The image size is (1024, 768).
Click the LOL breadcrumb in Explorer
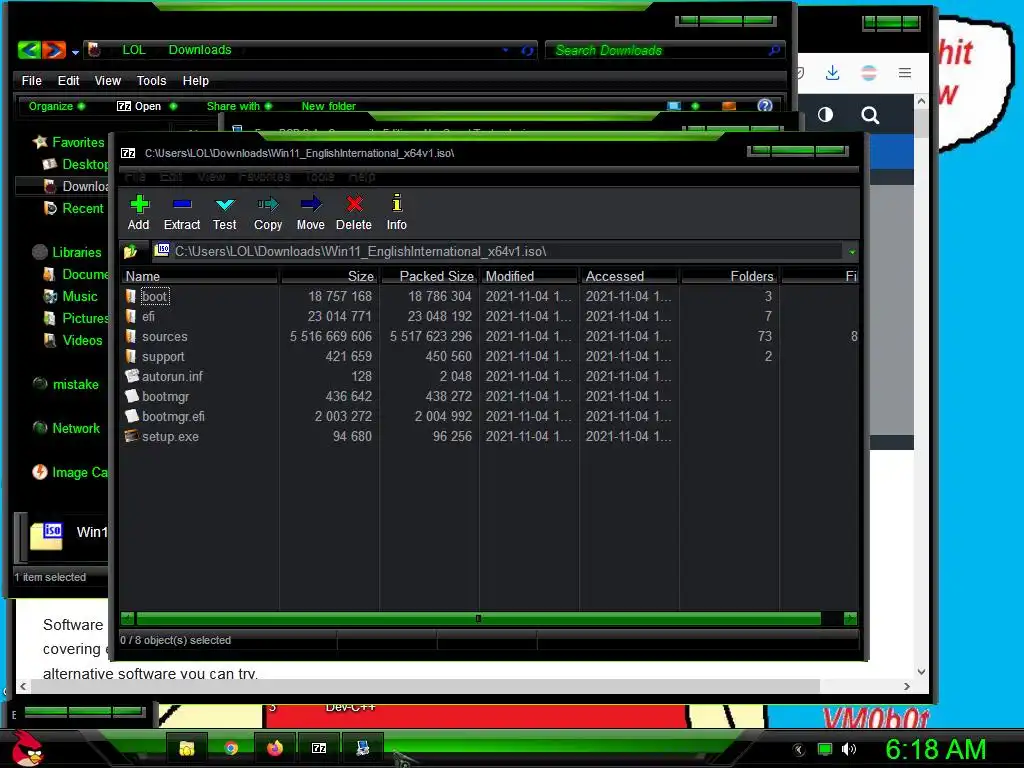tap(133, 50)
